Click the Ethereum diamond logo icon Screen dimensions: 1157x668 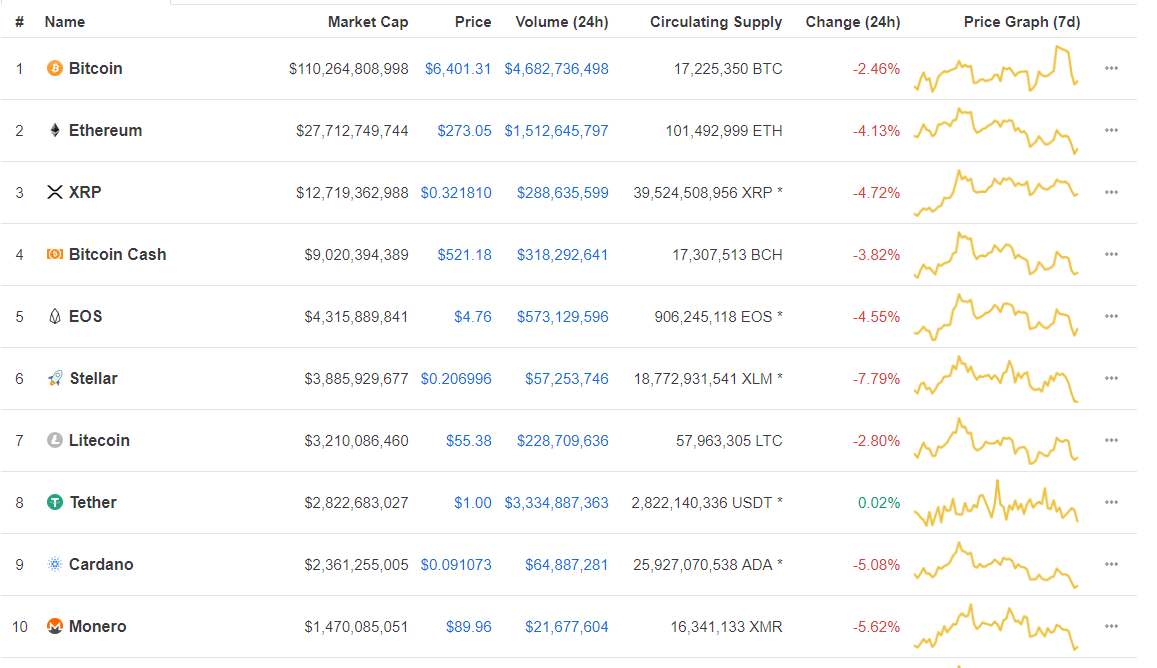[x=55, y=130]
